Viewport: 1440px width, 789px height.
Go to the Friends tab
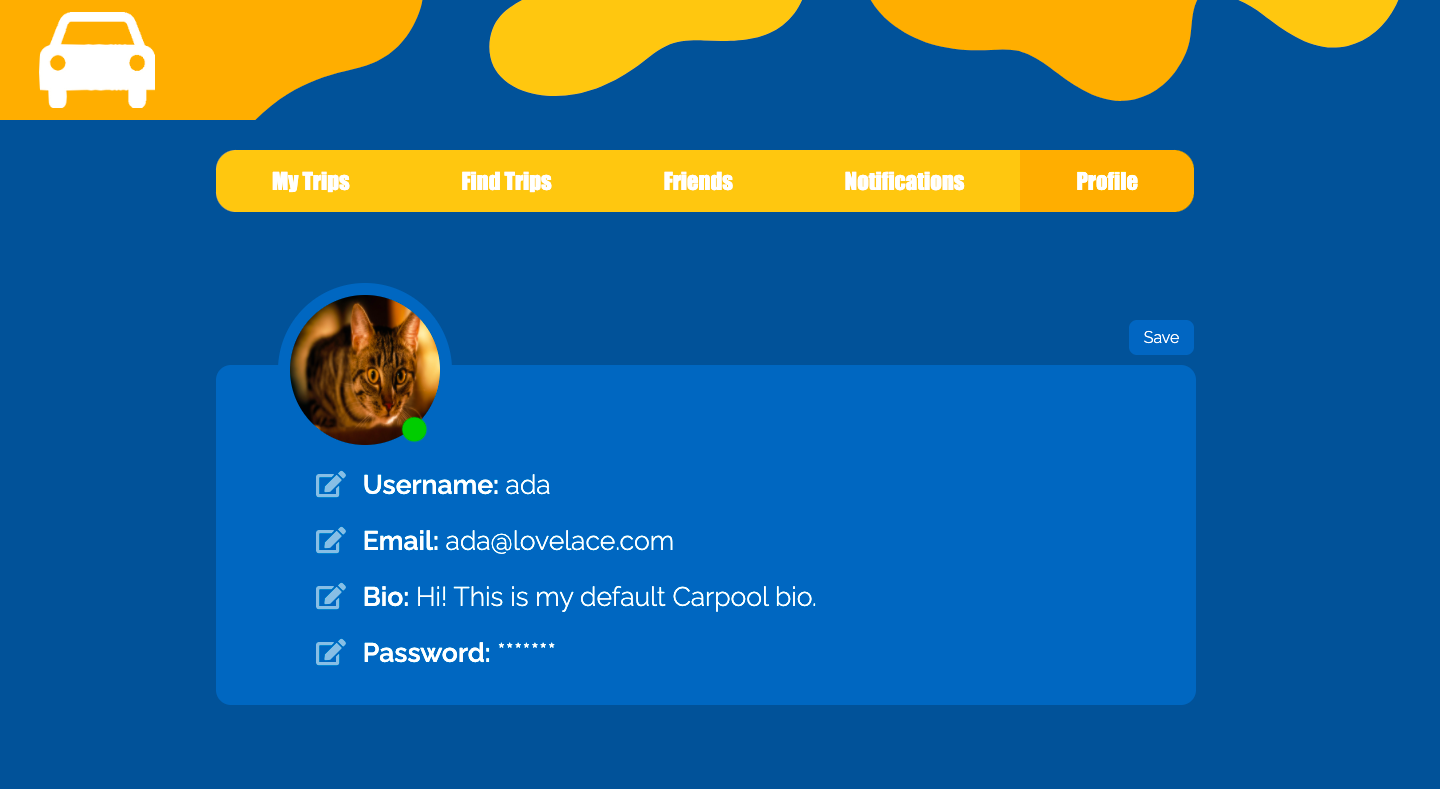698,181
